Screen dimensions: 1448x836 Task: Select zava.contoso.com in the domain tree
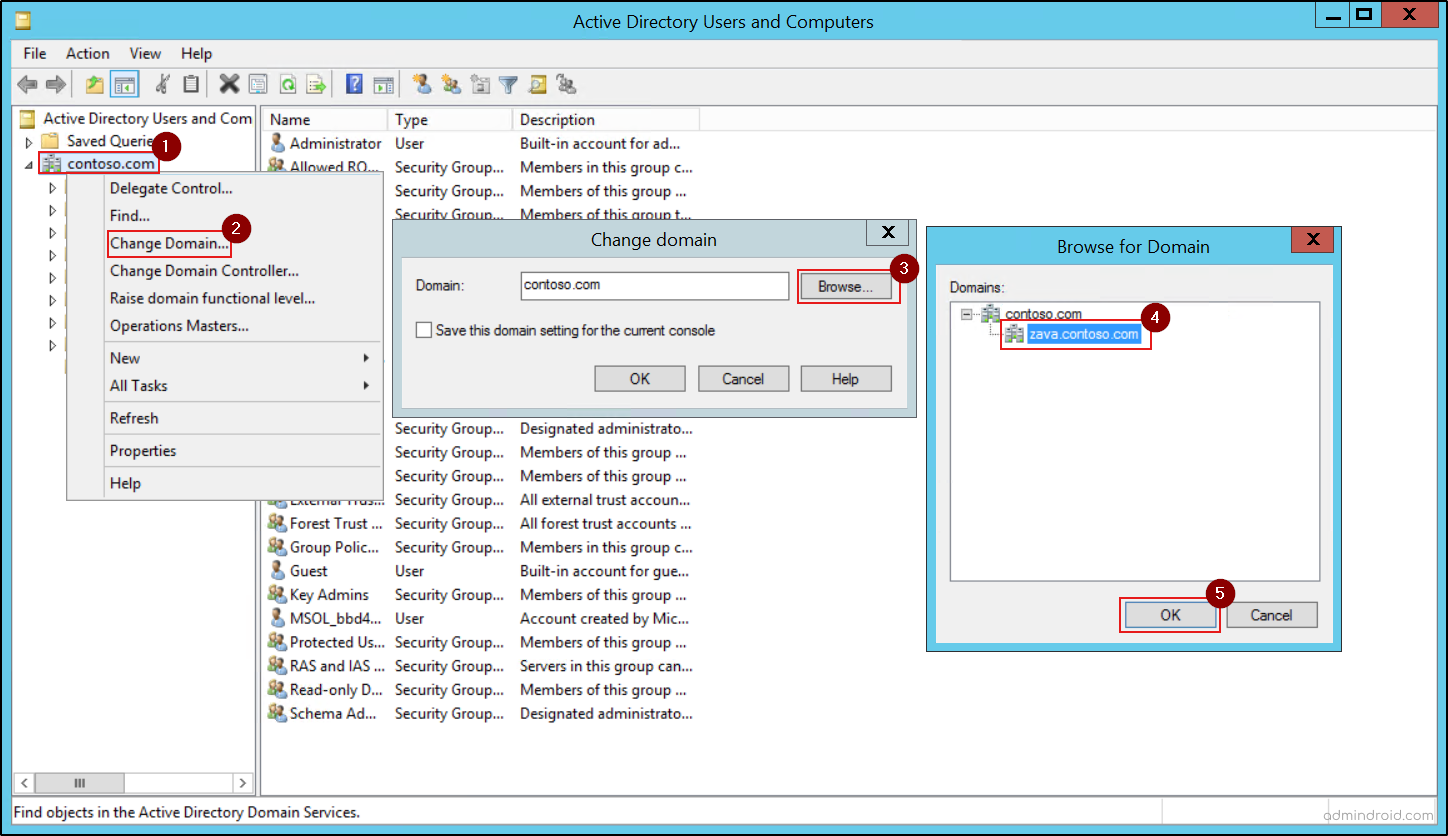point(1083,333)
